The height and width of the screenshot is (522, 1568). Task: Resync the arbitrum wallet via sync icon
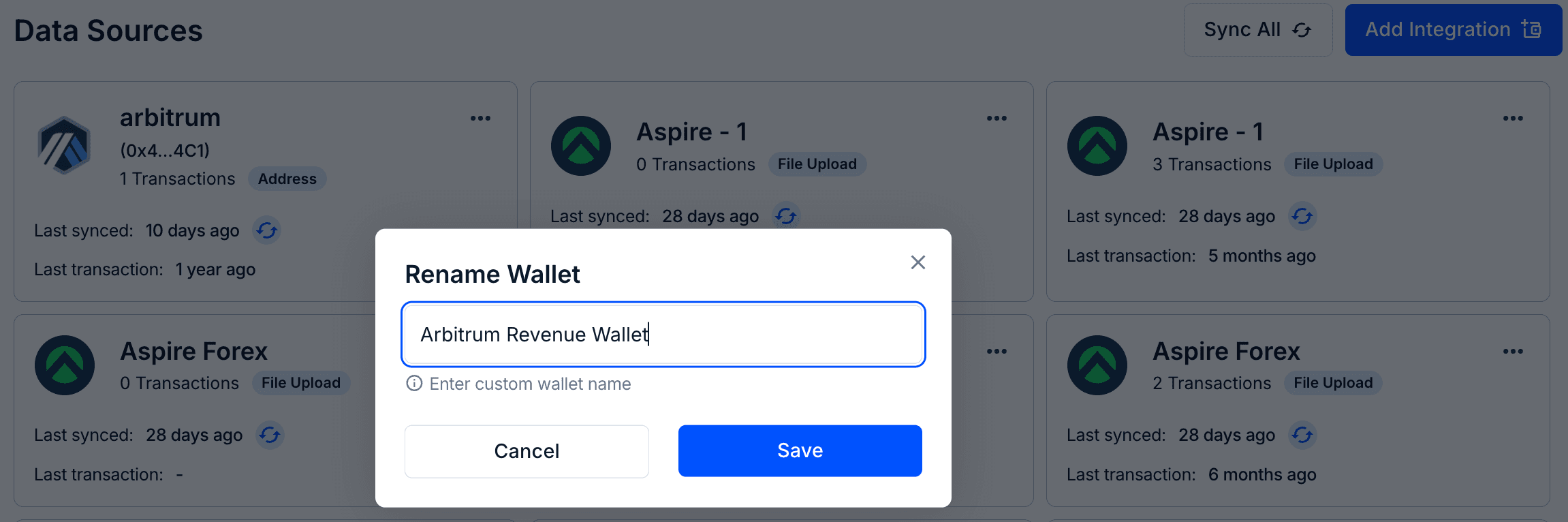tap(267, 230)
